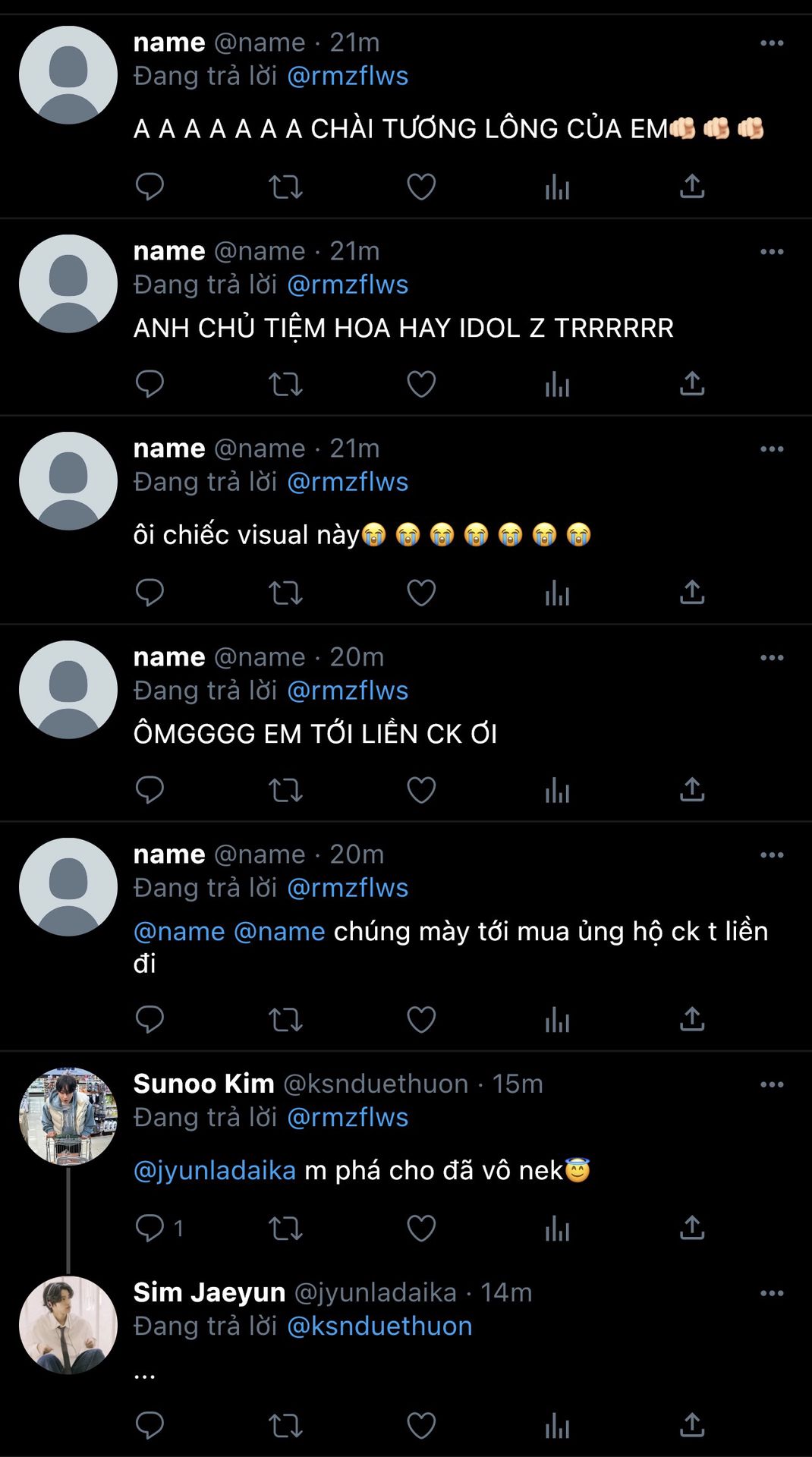Open more menu on 'CHÀI TƯƠNG LÔNG' tweet
This screenshot has width=812, height=1457.
pyautogui.click(x=772, y=43)
